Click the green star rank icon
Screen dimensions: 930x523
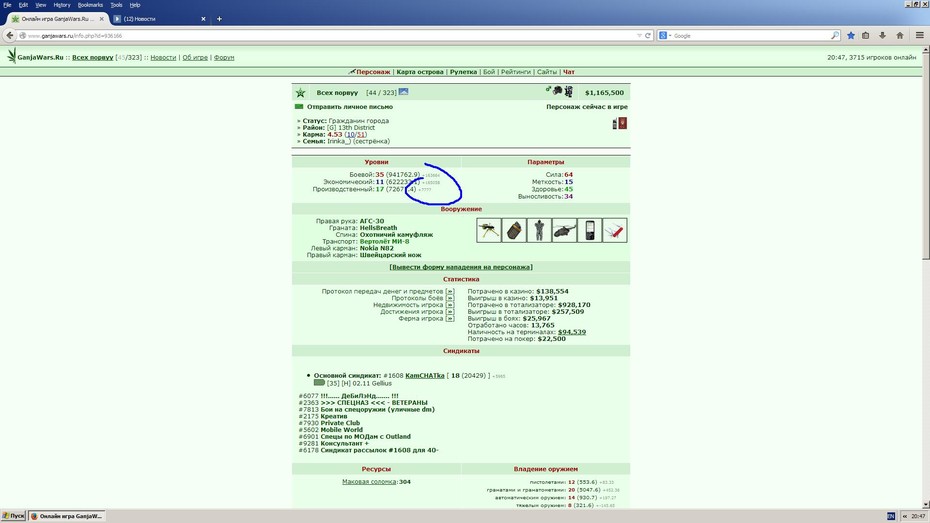click(x=301, y=93)
